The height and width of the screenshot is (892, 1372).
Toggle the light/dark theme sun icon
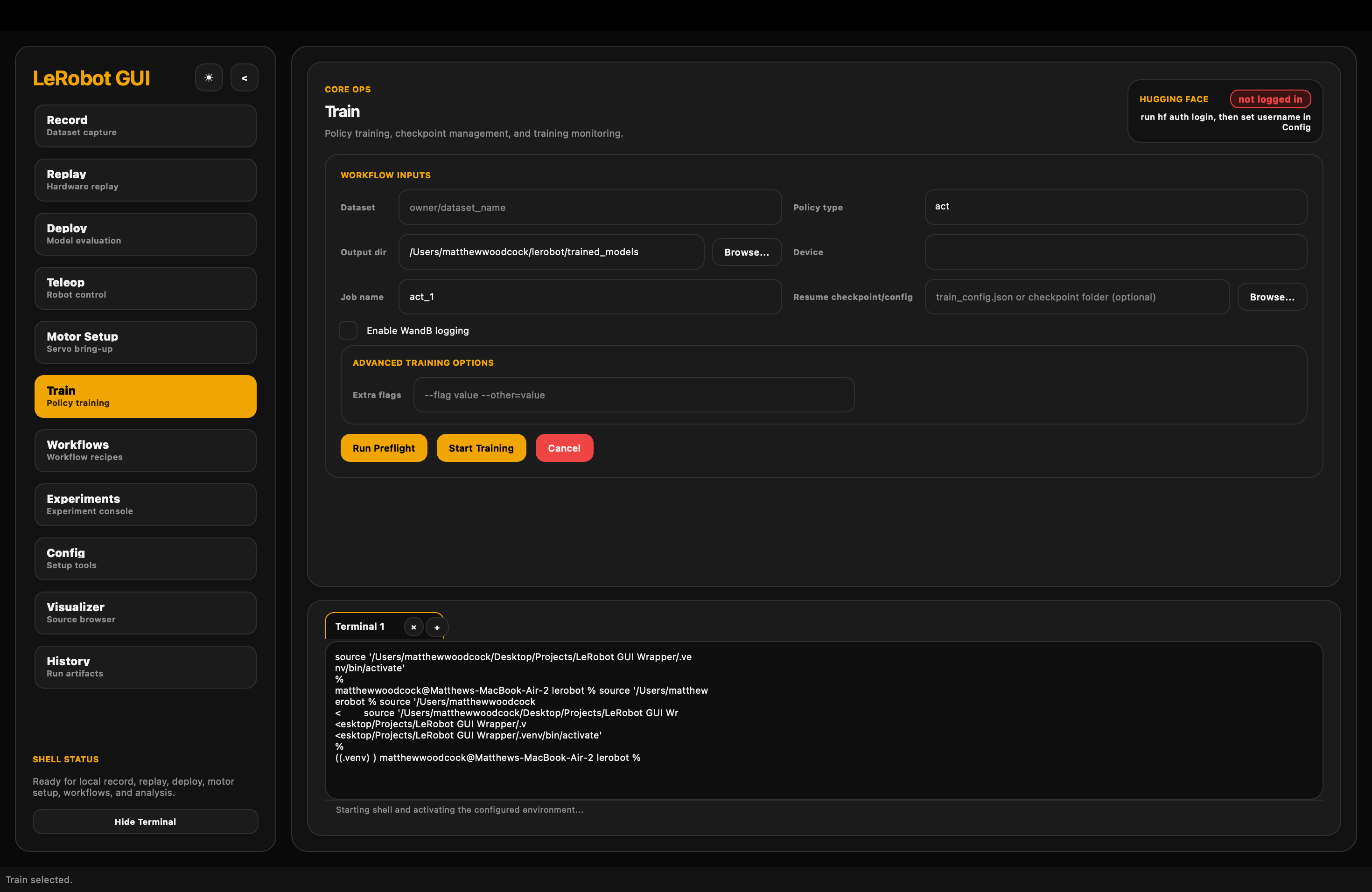pos(209,78)
